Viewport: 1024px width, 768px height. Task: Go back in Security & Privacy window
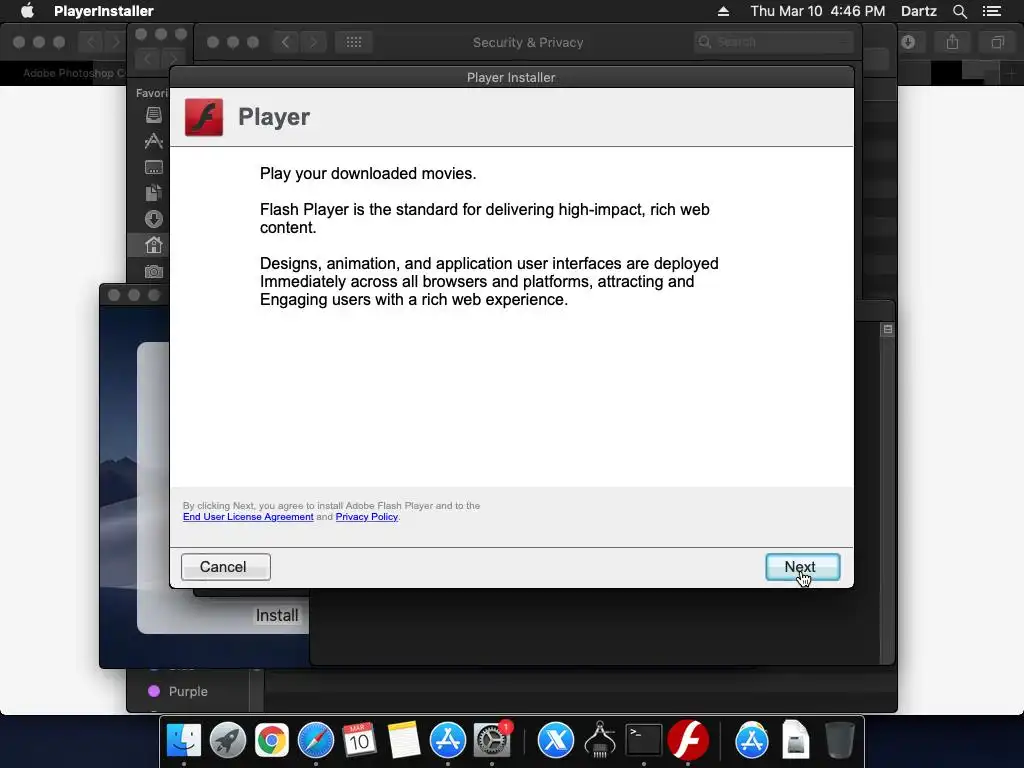[x=285, y=42]
